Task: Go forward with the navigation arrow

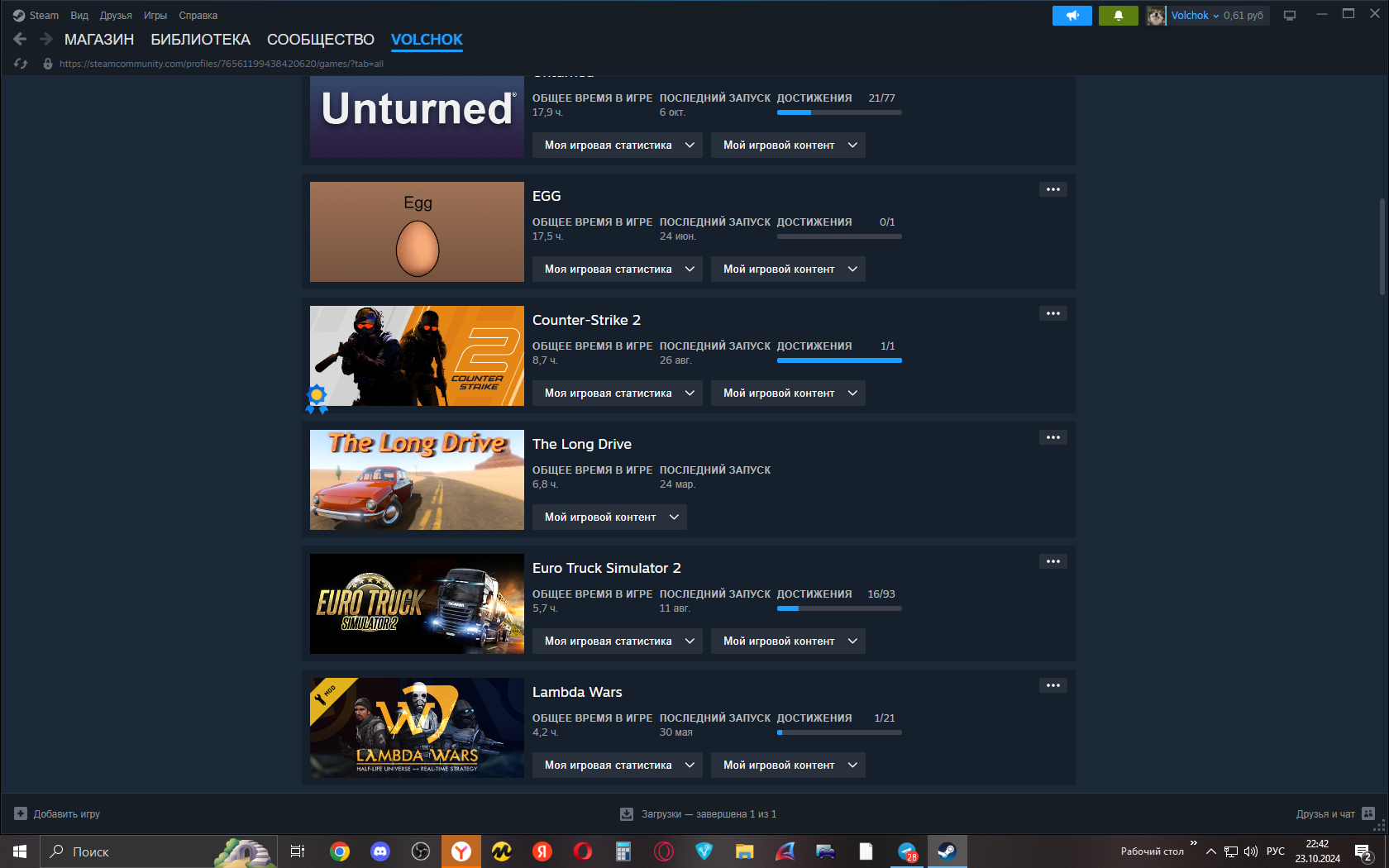Action: coord(46,39)
